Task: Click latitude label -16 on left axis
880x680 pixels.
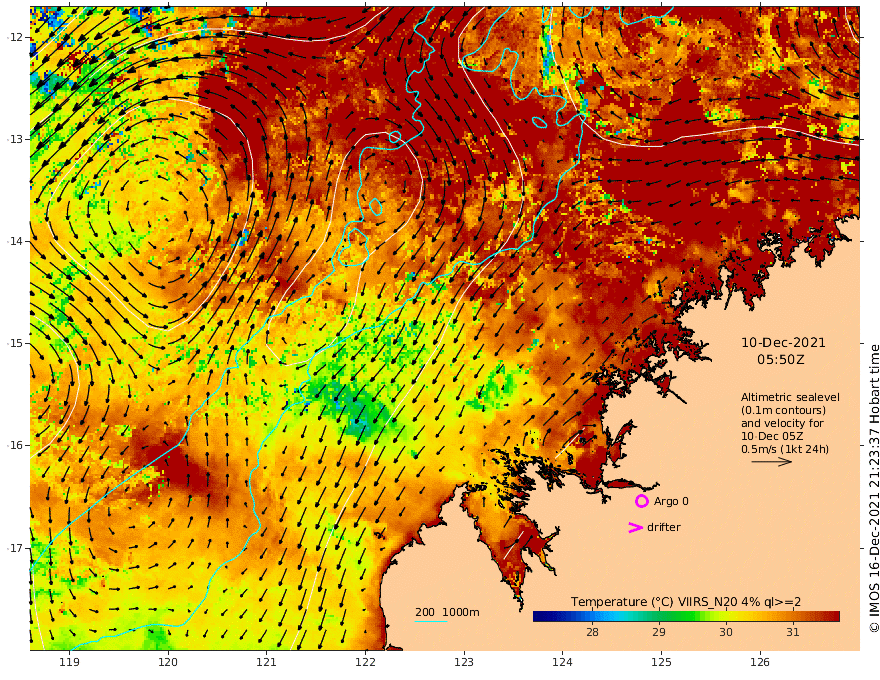Action: [x=15, y=445]
